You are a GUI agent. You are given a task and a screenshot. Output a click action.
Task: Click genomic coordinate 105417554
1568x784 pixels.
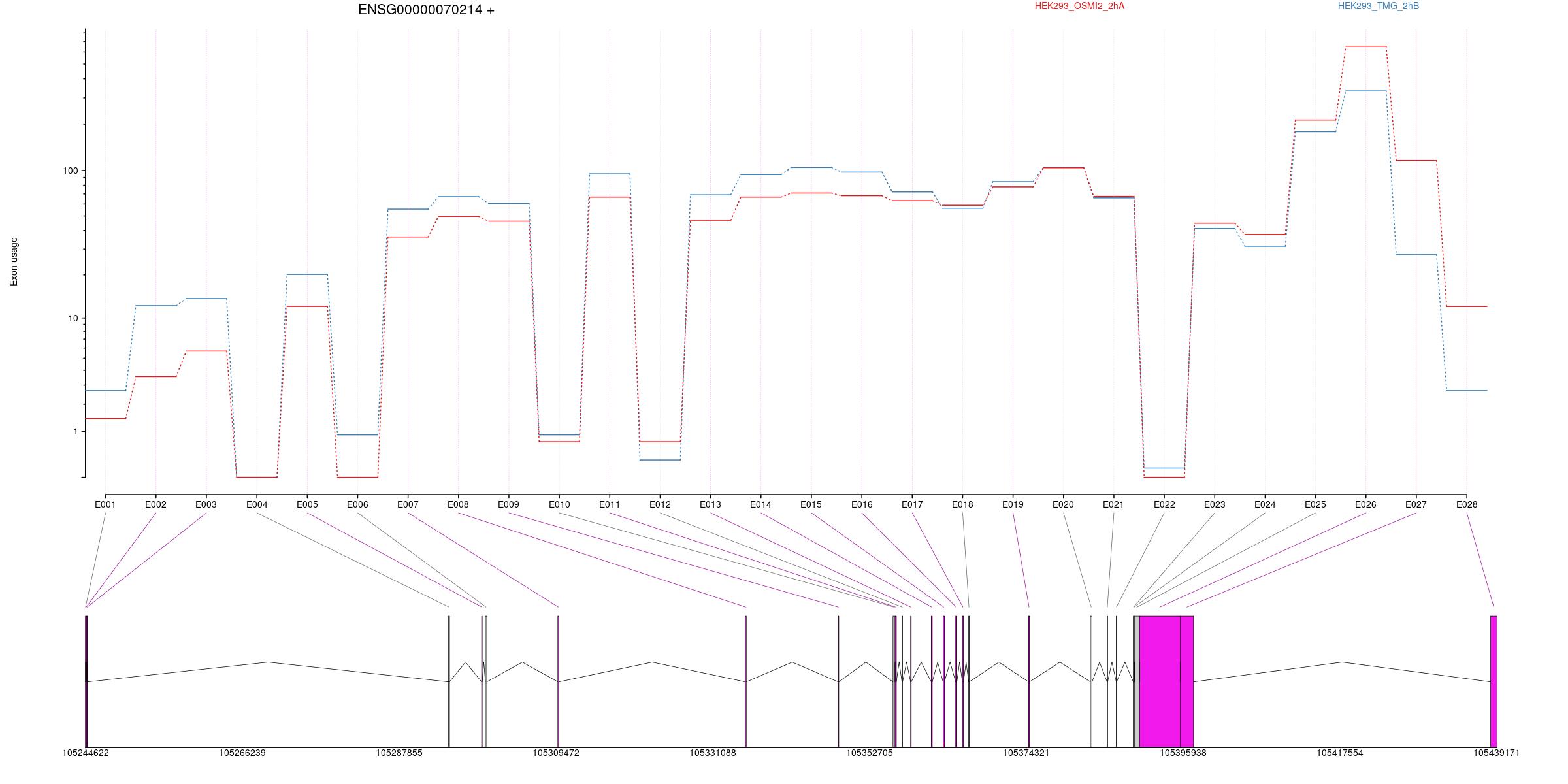pos(1340,753)
